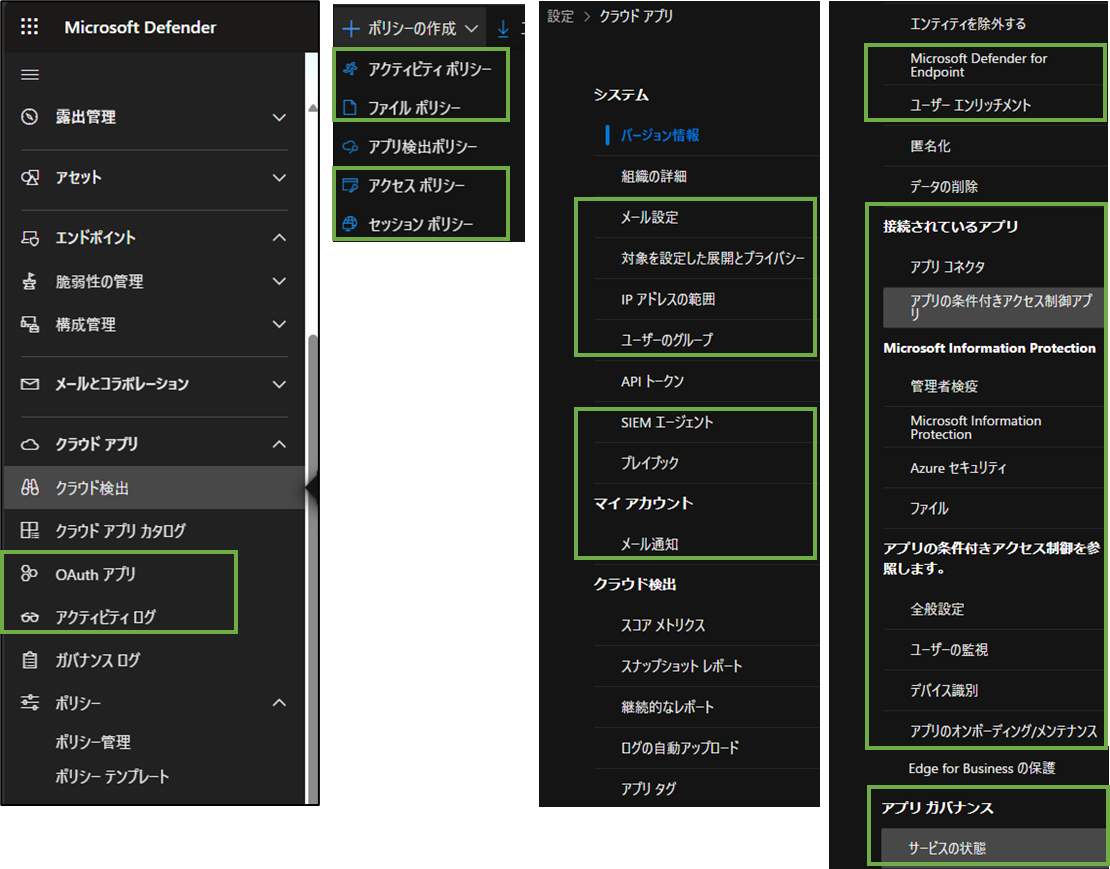Expand the 露出管理 chevron
Image resolution: width=1110 pixels, height=869 pixels.
(x=280, y=117)
